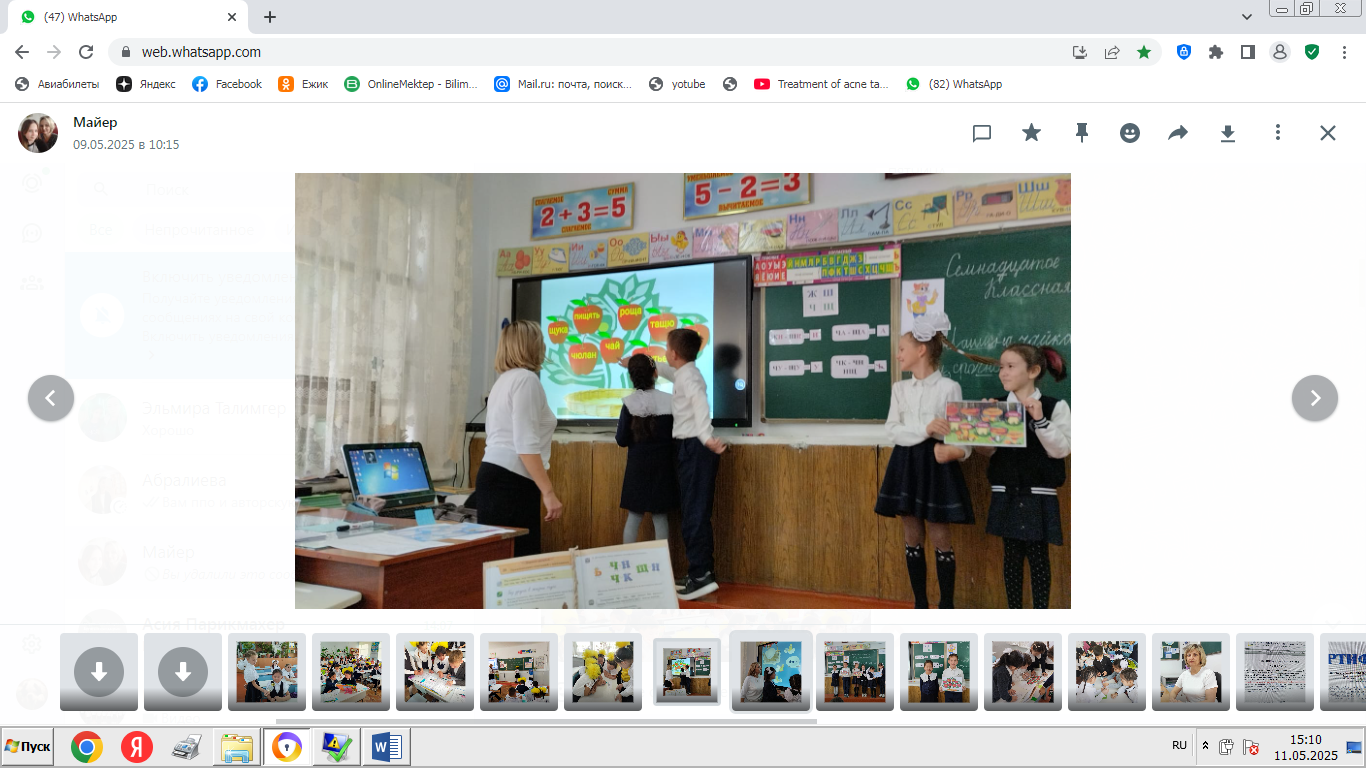Share this page from the address bar

[1112, 52]
